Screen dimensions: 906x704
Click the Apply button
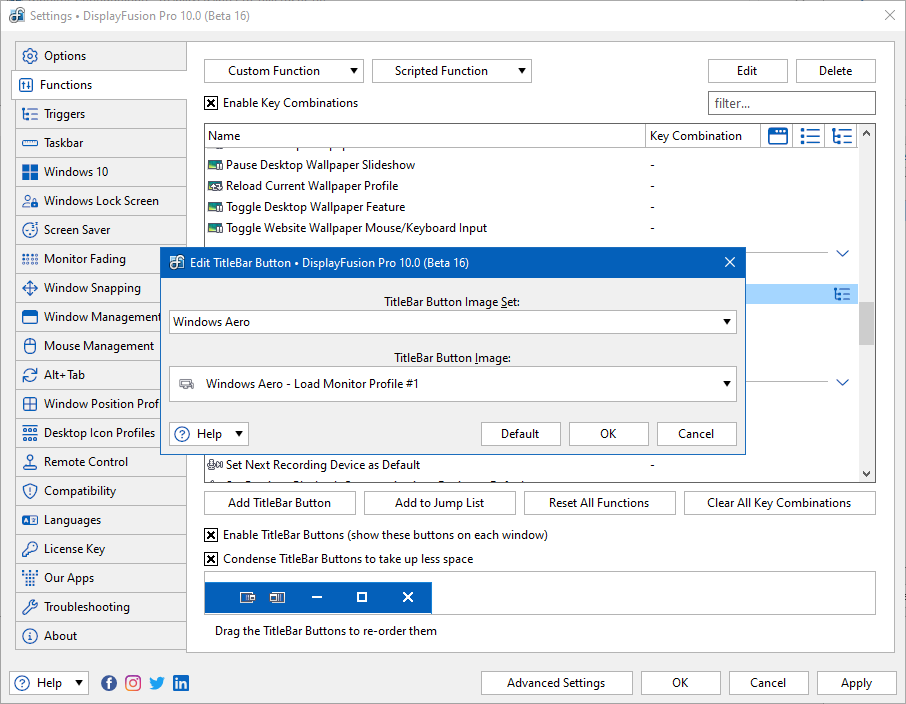pyautogui.click(x=856, y=683)
